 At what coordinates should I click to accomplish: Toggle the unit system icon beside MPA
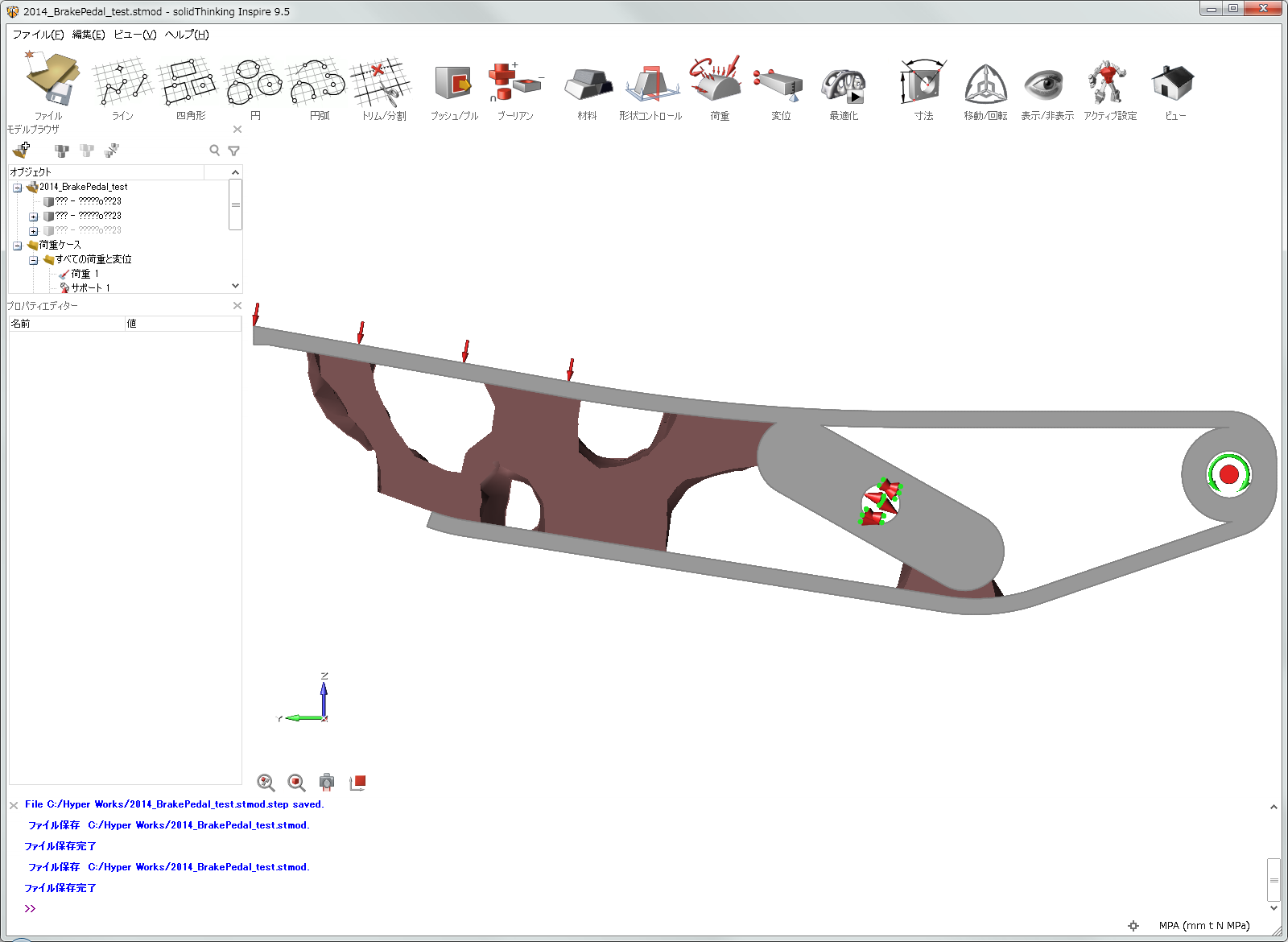click(x=1133, y=926)
